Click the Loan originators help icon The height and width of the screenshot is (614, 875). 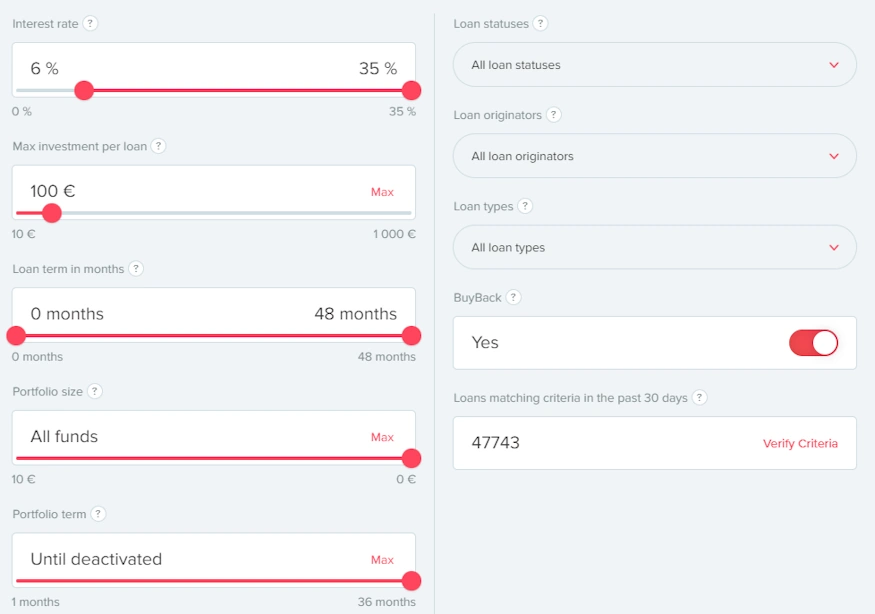coord(553,115)
